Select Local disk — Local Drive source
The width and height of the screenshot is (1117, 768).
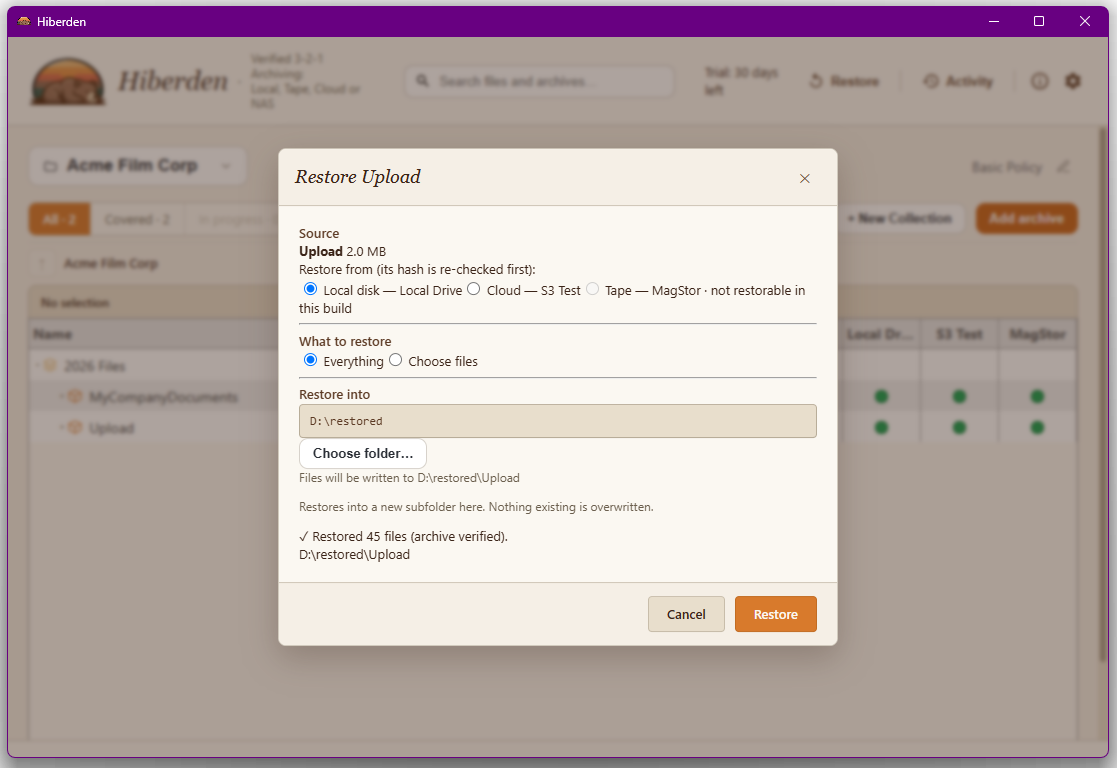coord(311,289)
